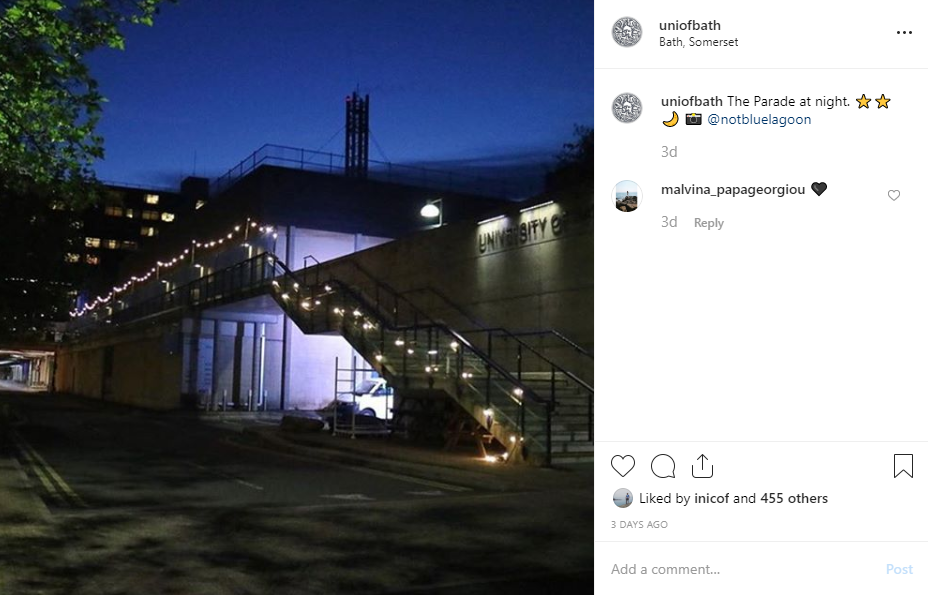Viewport: 928px width, 595px height.
Task: View the 455 others who liked
Action: coord(794,498)
